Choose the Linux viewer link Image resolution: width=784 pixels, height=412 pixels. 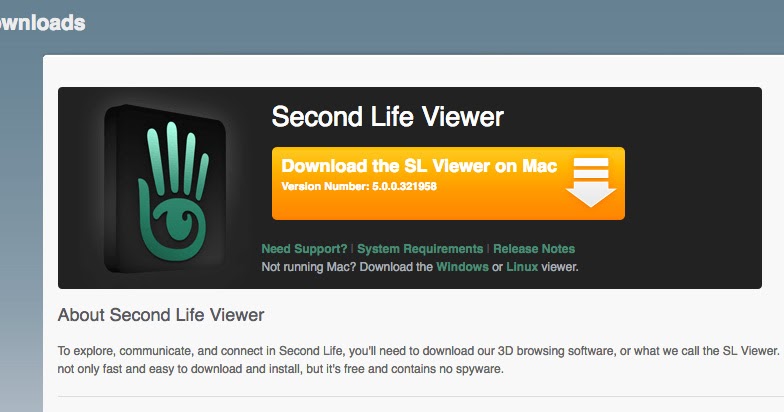[x=522, y=266]
